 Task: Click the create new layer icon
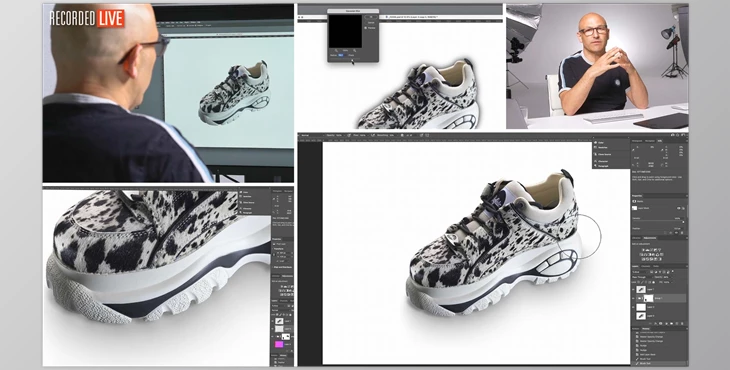(677, 323)
